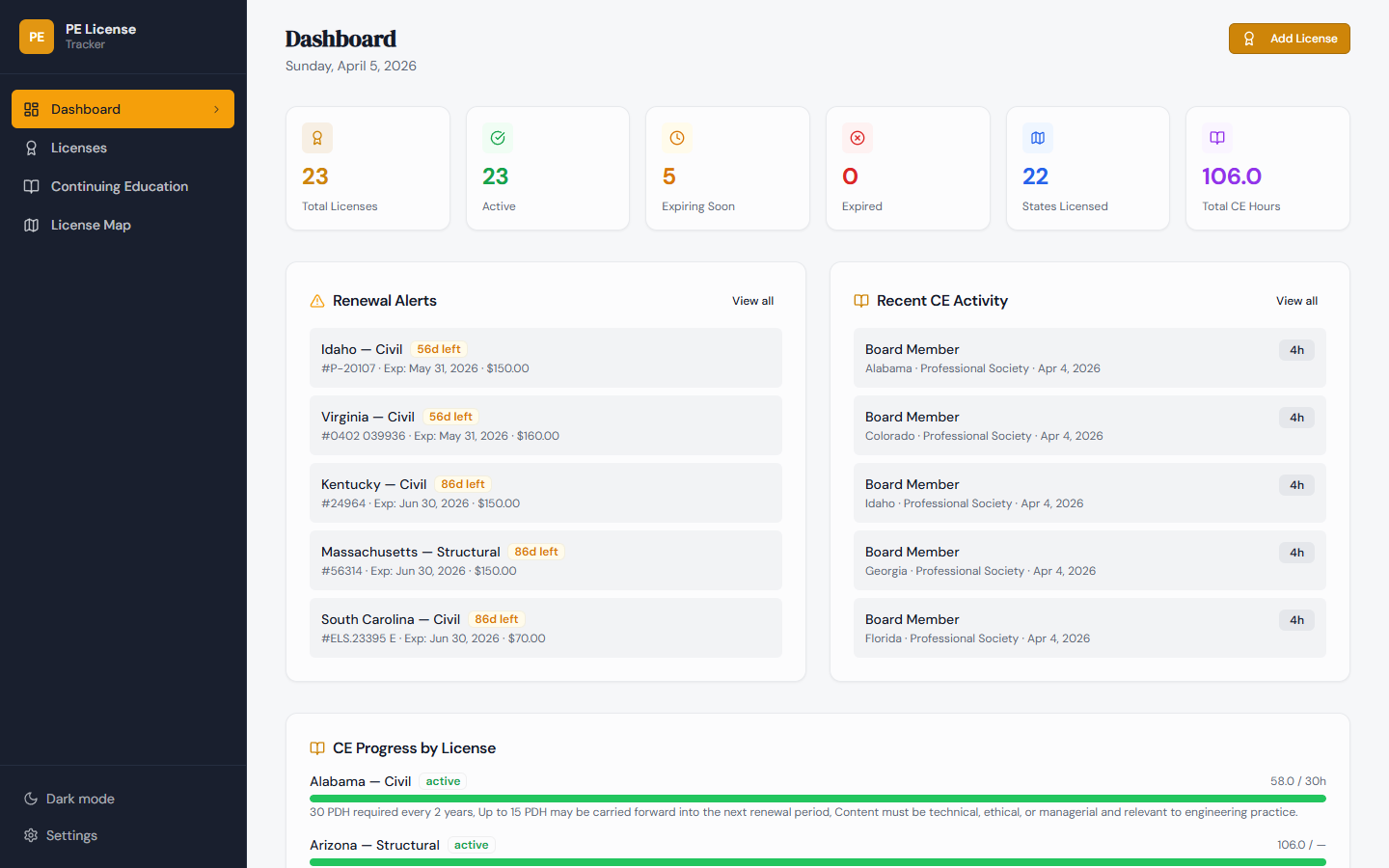This screenshot has height=868, width=1389.
Task: Open the Licenses page from the sidebar
Action: pos(79,148)
